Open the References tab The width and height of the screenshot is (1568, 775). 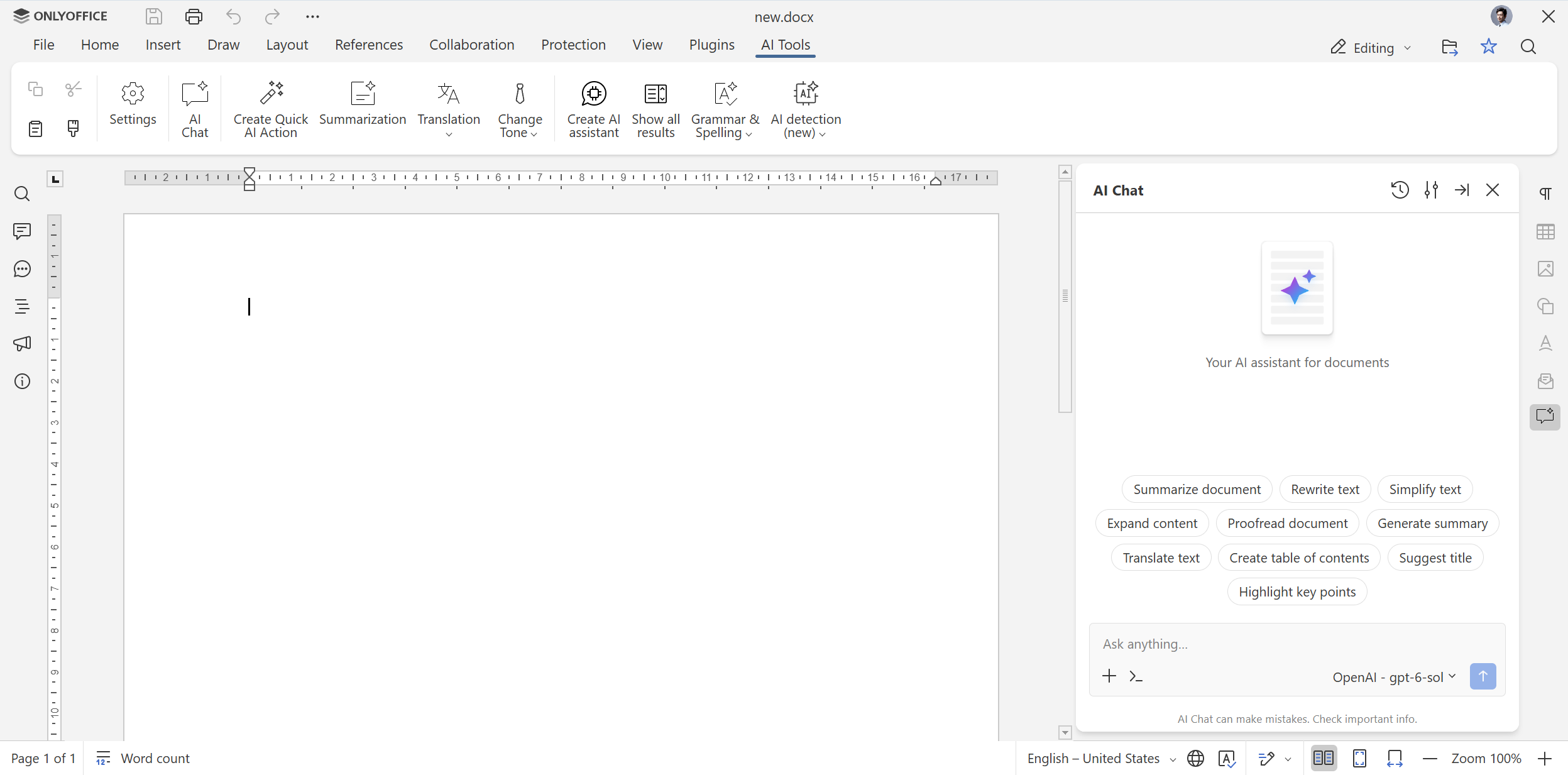click(369, 45)
